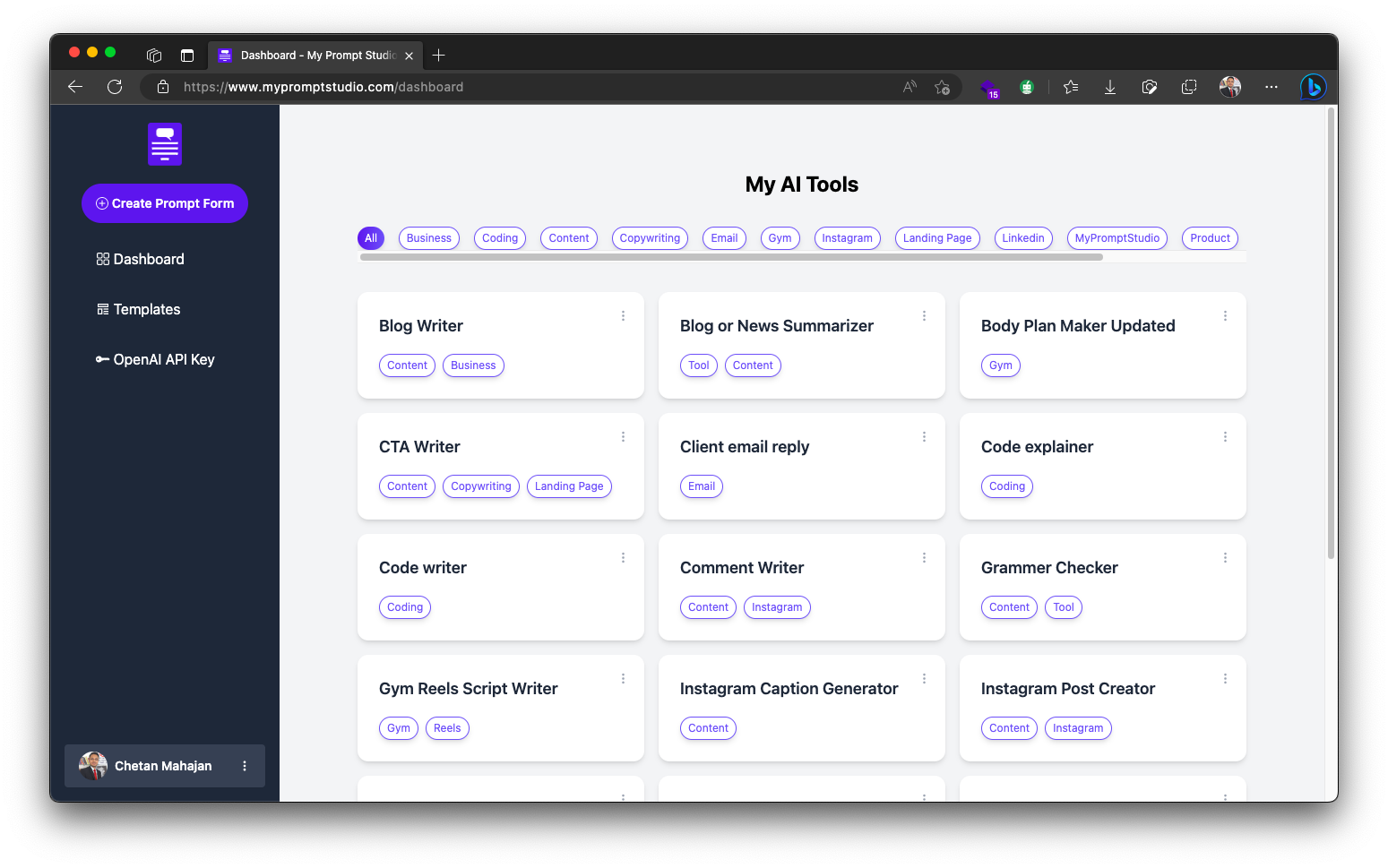Select the All category filter
Viewport: 1388px width, 868px height.
coord(371,238)
